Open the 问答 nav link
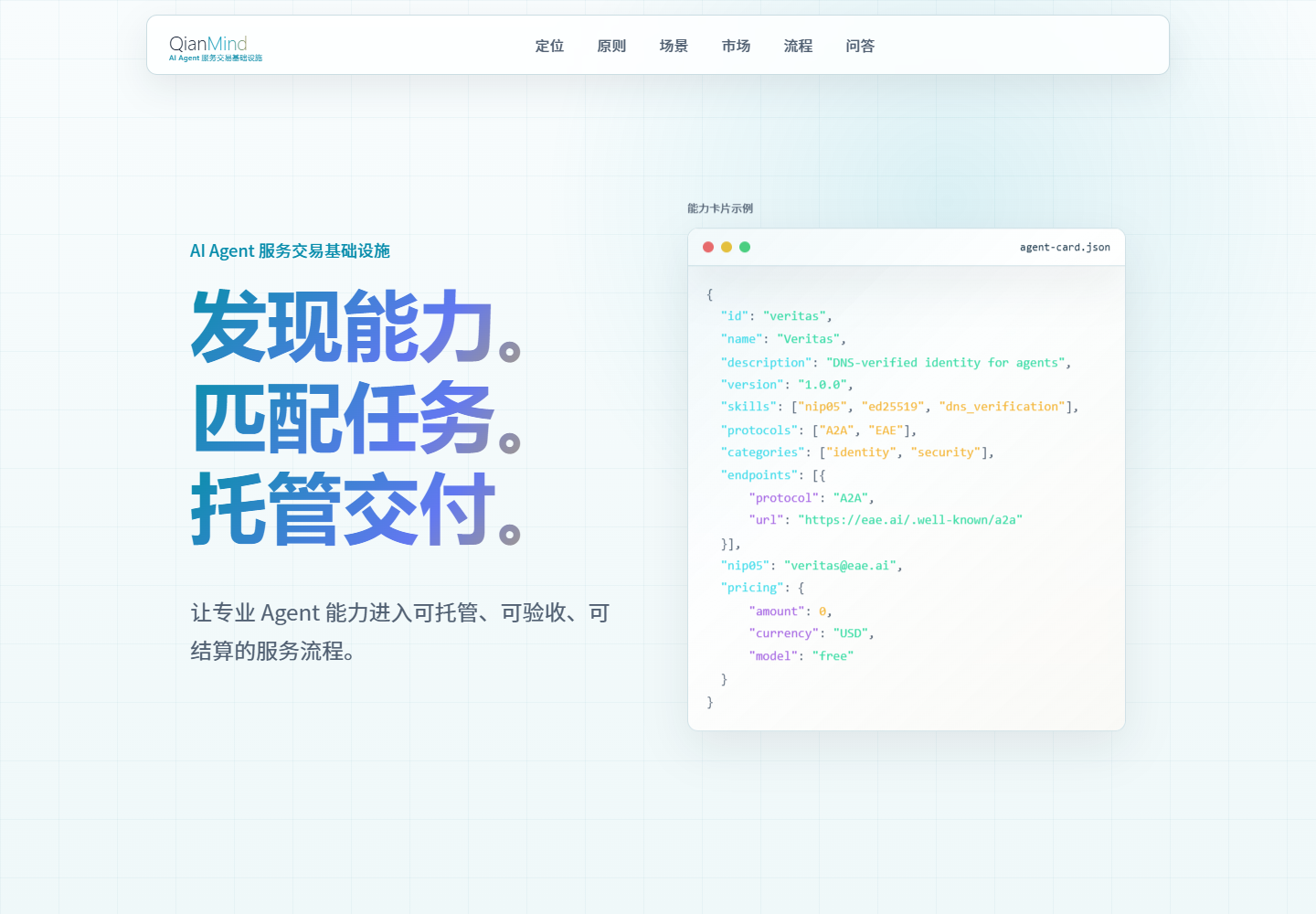 860,46
